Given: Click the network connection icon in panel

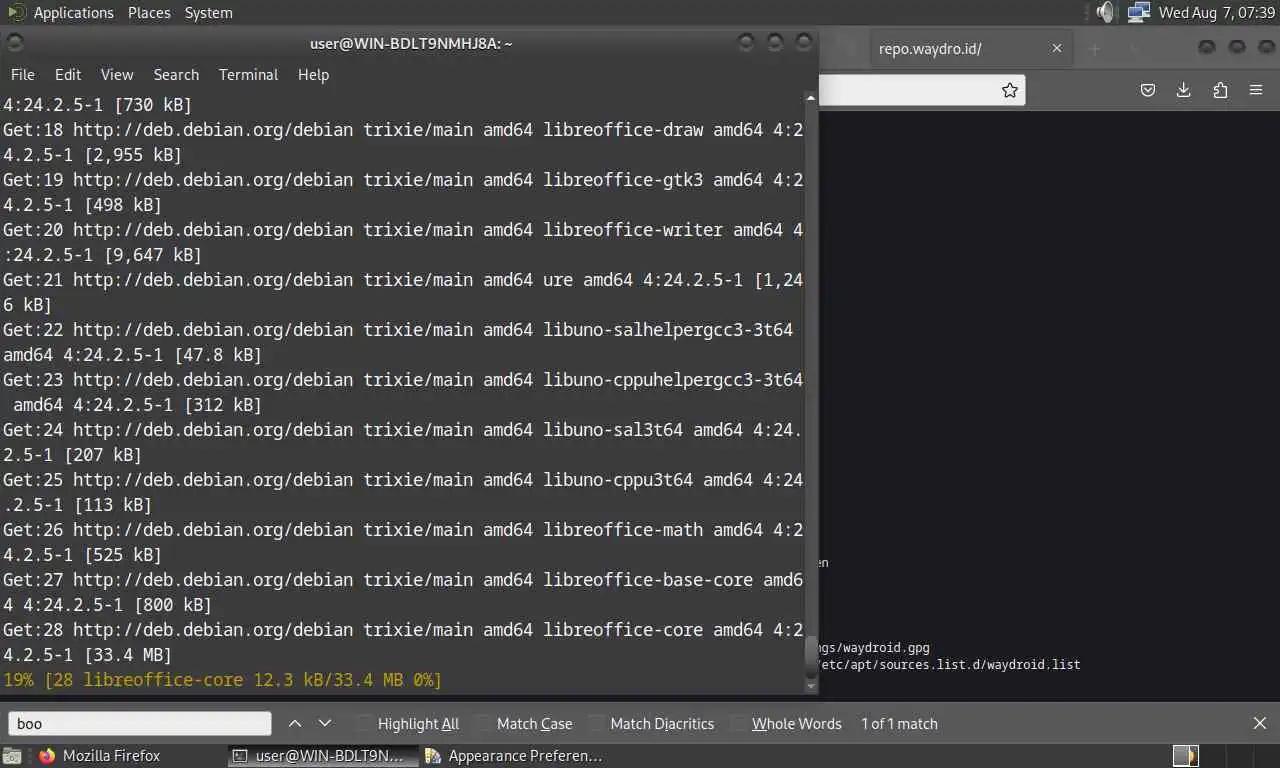Looking at the screenshot, I should [1138, 13].
